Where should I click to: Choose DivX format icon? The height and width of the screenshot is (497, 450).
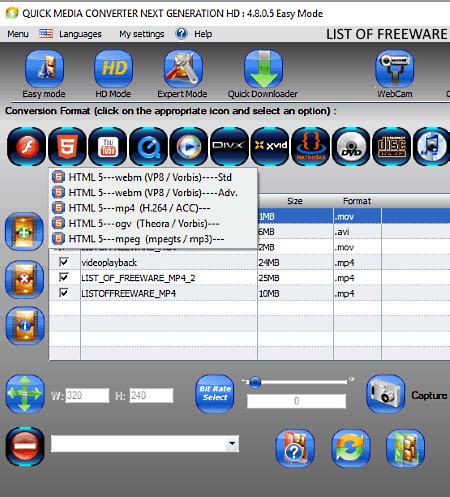tap(229, 146)
